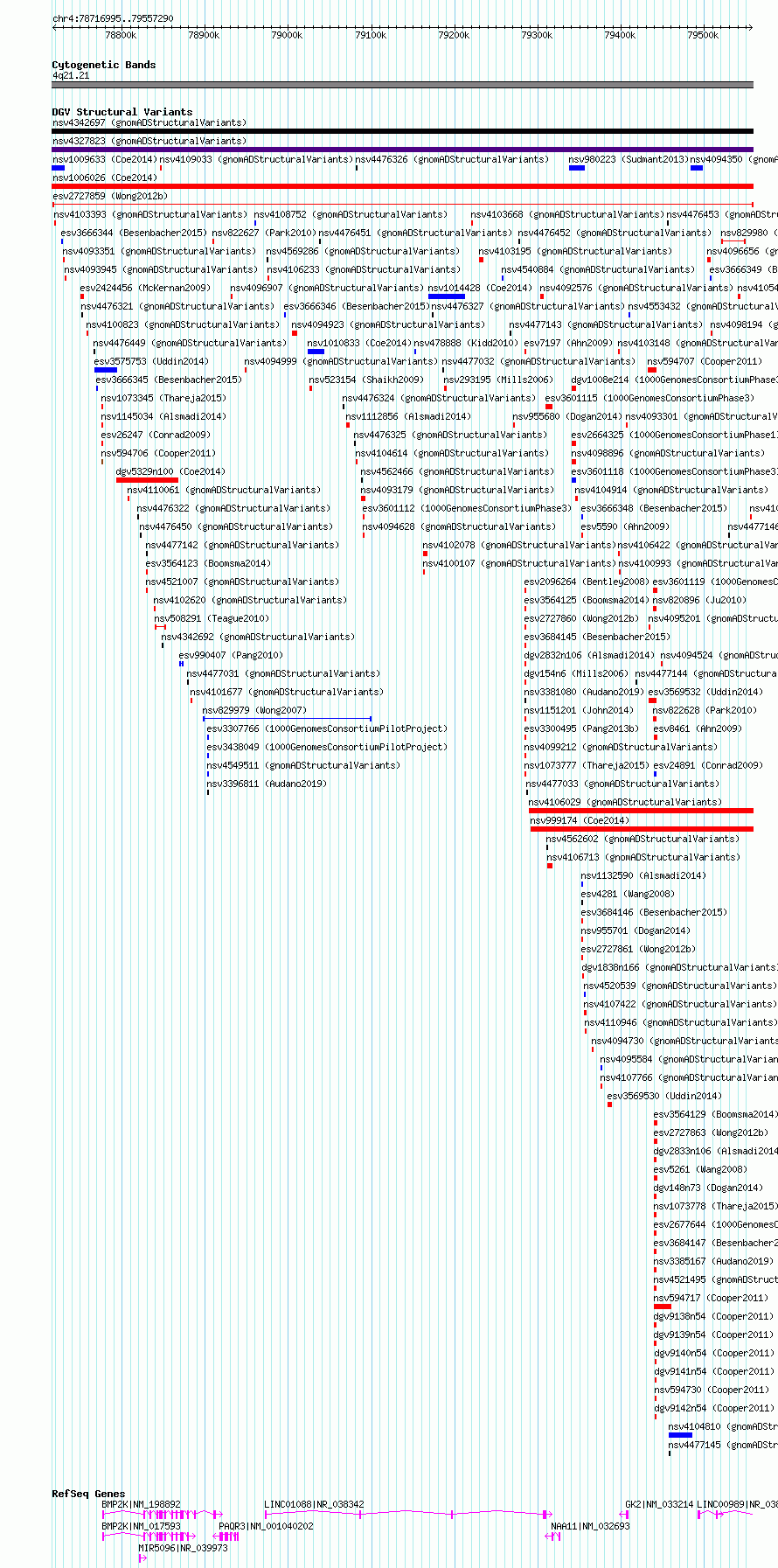Select the nsv4108752 variant label
This screenshot has width=778, height=1568.
[351, 214]
